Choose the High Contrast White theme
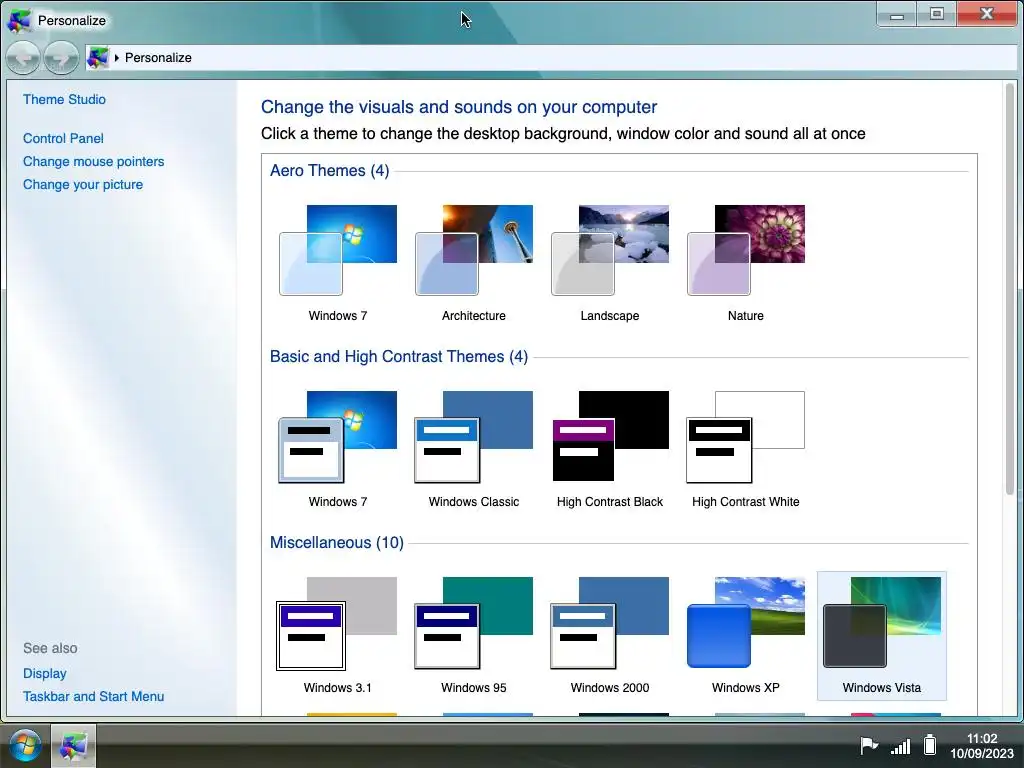 (x=746, y=449)
